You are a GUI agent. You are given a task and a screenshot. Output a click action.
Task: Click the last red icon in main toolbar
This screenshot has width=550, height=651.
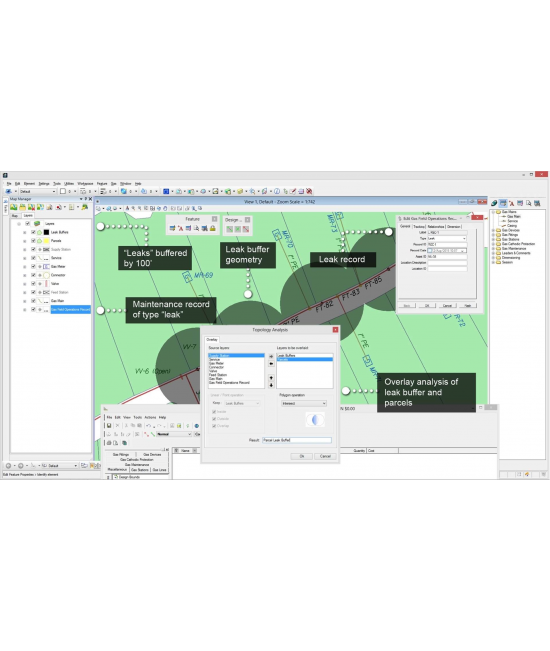pyautogui.click(x=309, y=191)
